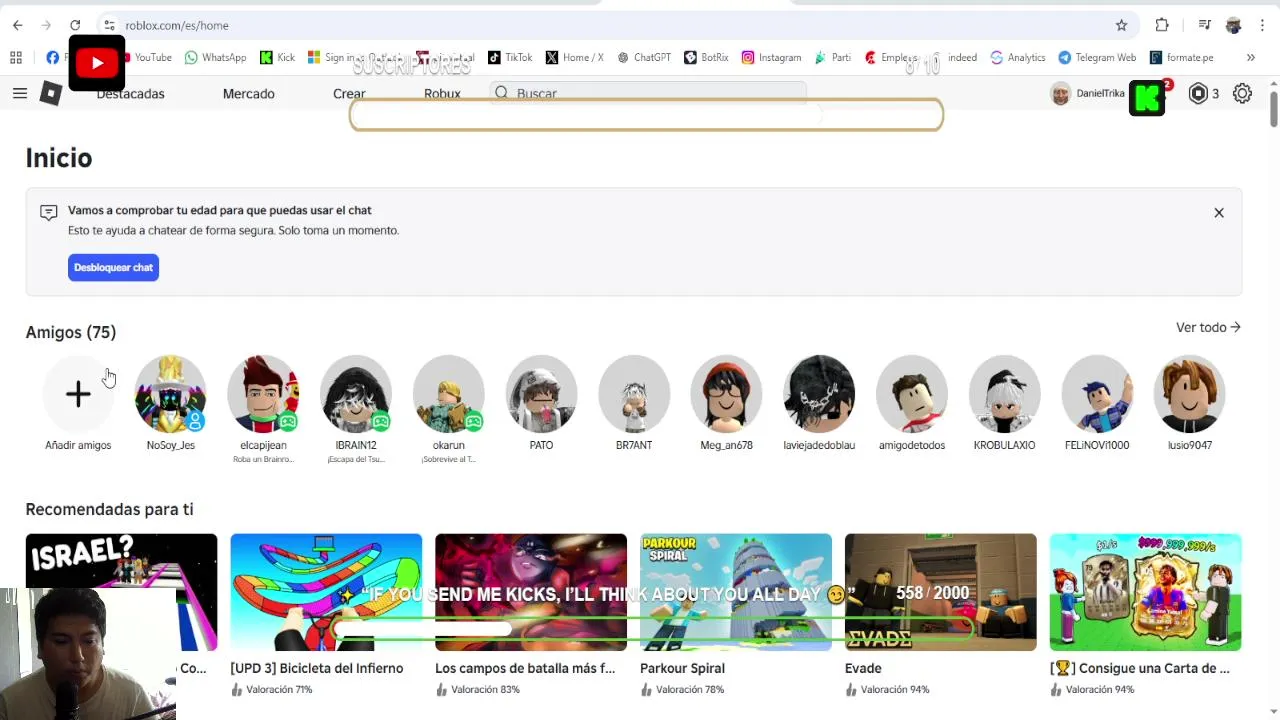Click the Roblox logo icon
This screenshot has height=720, width=1280.
(50, 93)
